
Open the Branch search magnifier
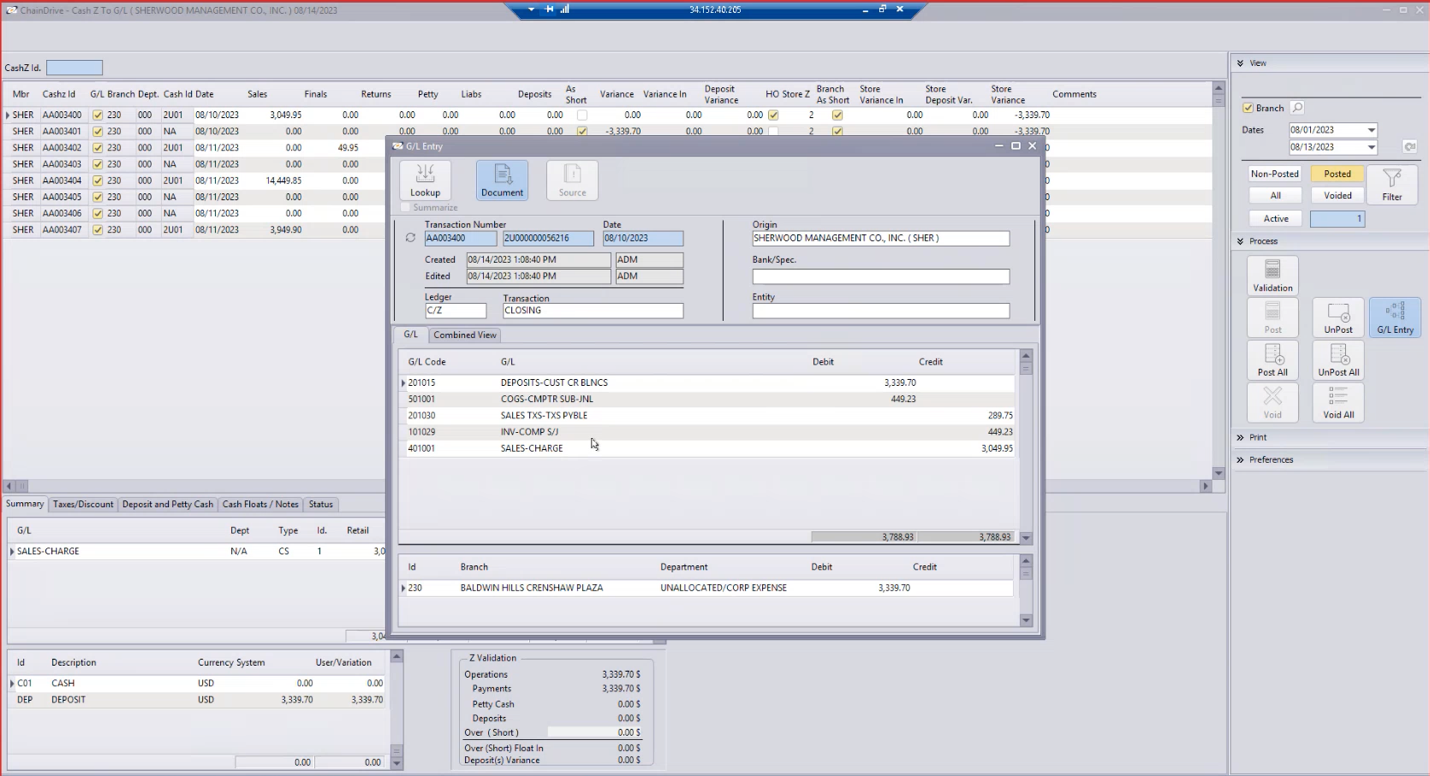click(x=1297, y=108)
